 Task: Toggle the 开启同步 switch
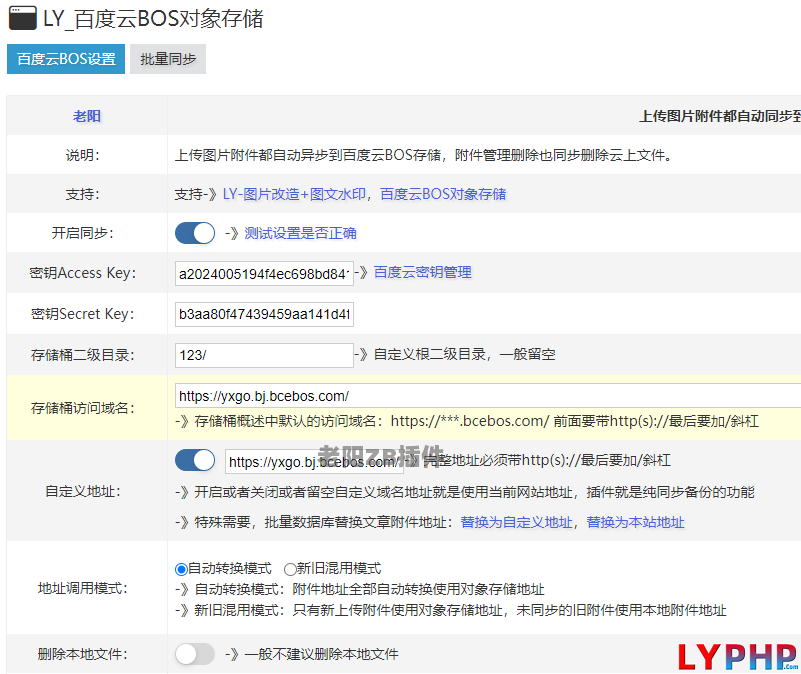coord(195,233)
